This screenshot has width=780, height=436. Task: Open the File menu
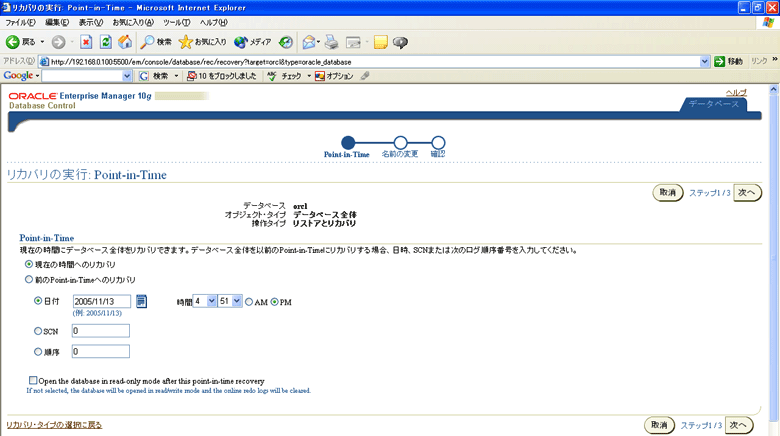(x=20, y=22)
